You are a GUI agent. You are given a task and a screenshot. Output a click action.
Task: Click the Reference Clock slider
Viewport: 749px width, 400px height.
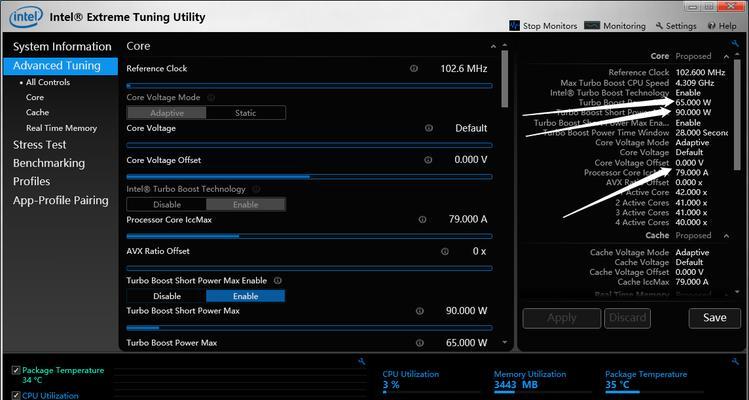(x=309, y=86)
